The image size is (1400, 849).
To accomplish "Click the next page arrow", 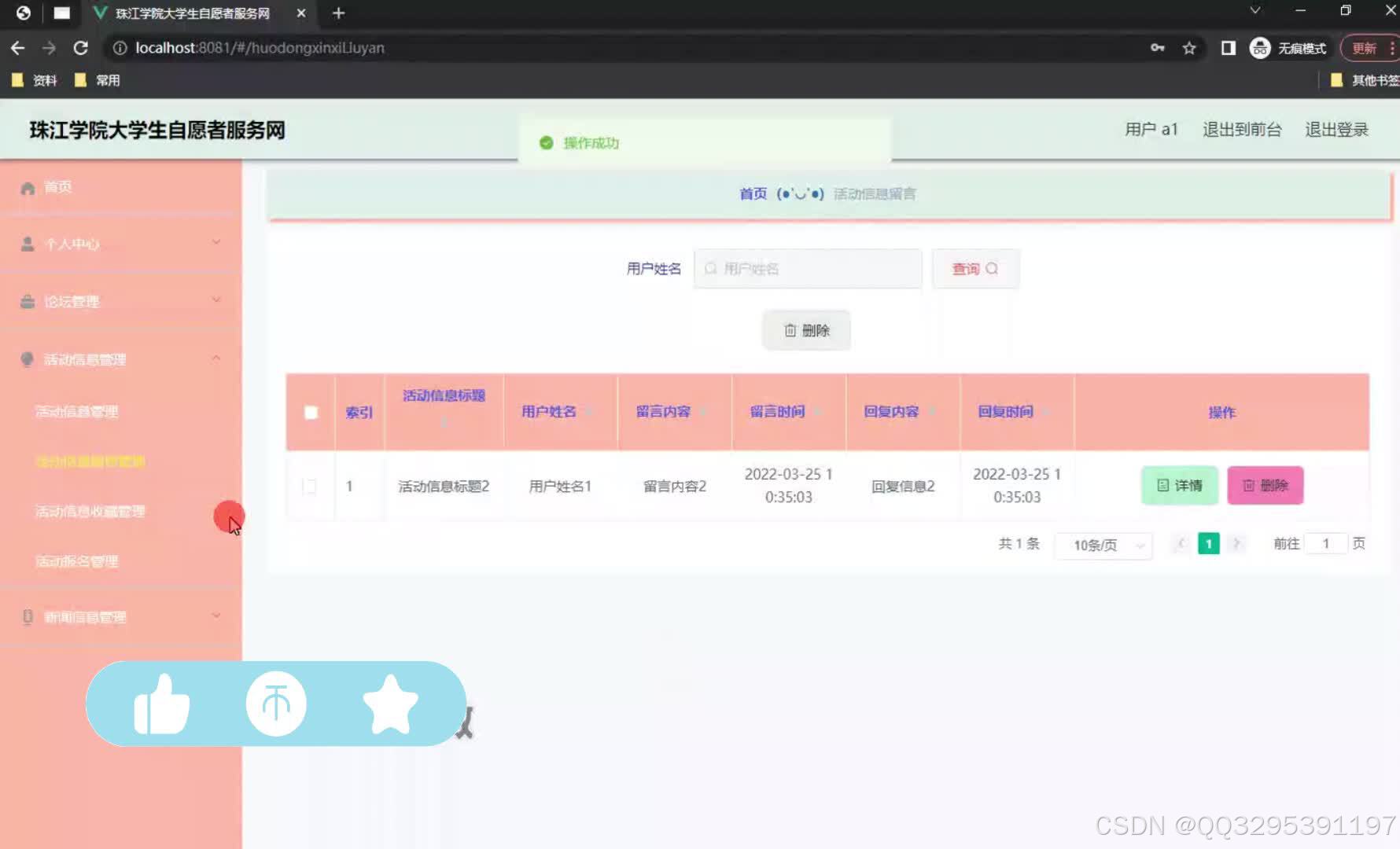I will [x=1236, y=544].
